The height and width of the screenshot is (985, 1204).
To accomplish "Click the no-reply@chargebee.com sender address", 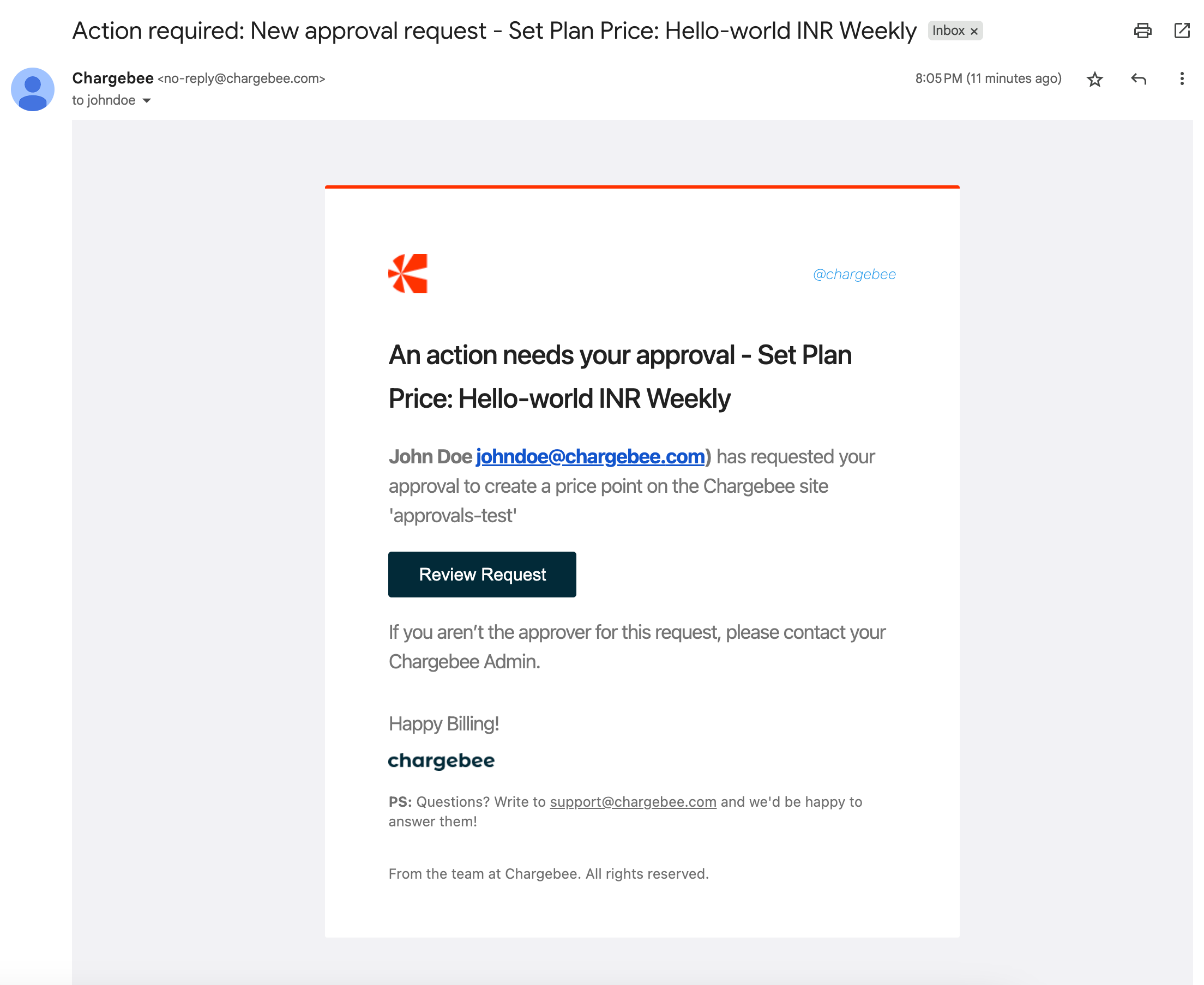I will pos(241,78).
